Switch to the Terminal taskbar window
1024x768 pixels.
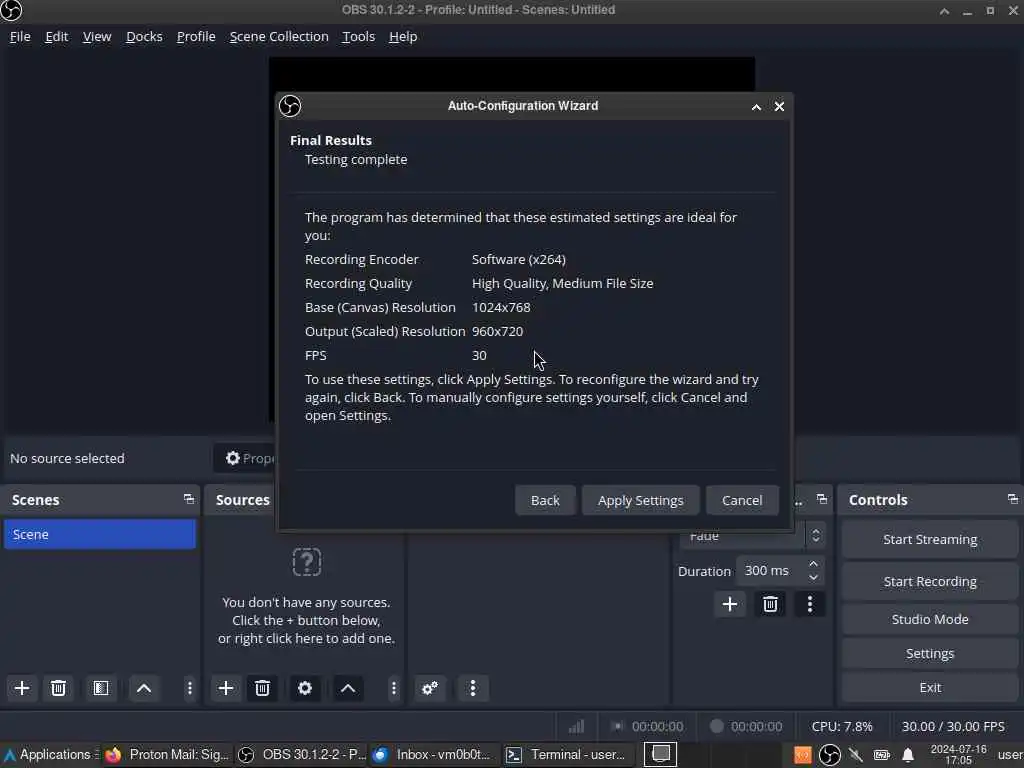(567, 755)
